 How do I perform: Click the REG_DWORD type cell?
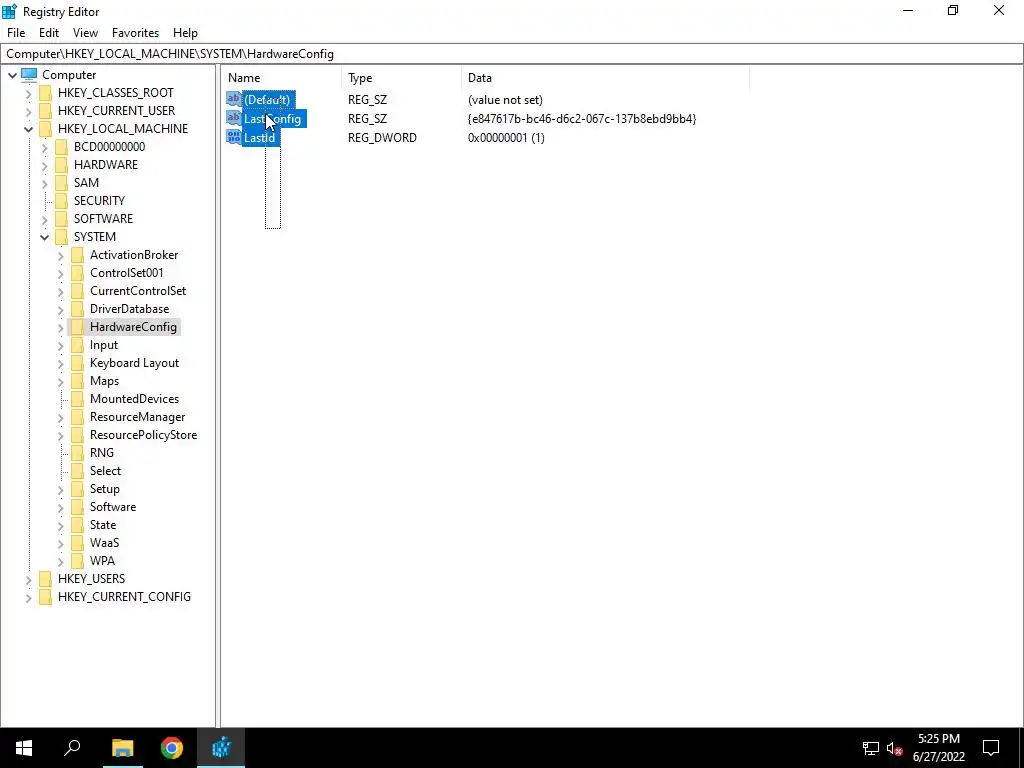click(382, 138)
